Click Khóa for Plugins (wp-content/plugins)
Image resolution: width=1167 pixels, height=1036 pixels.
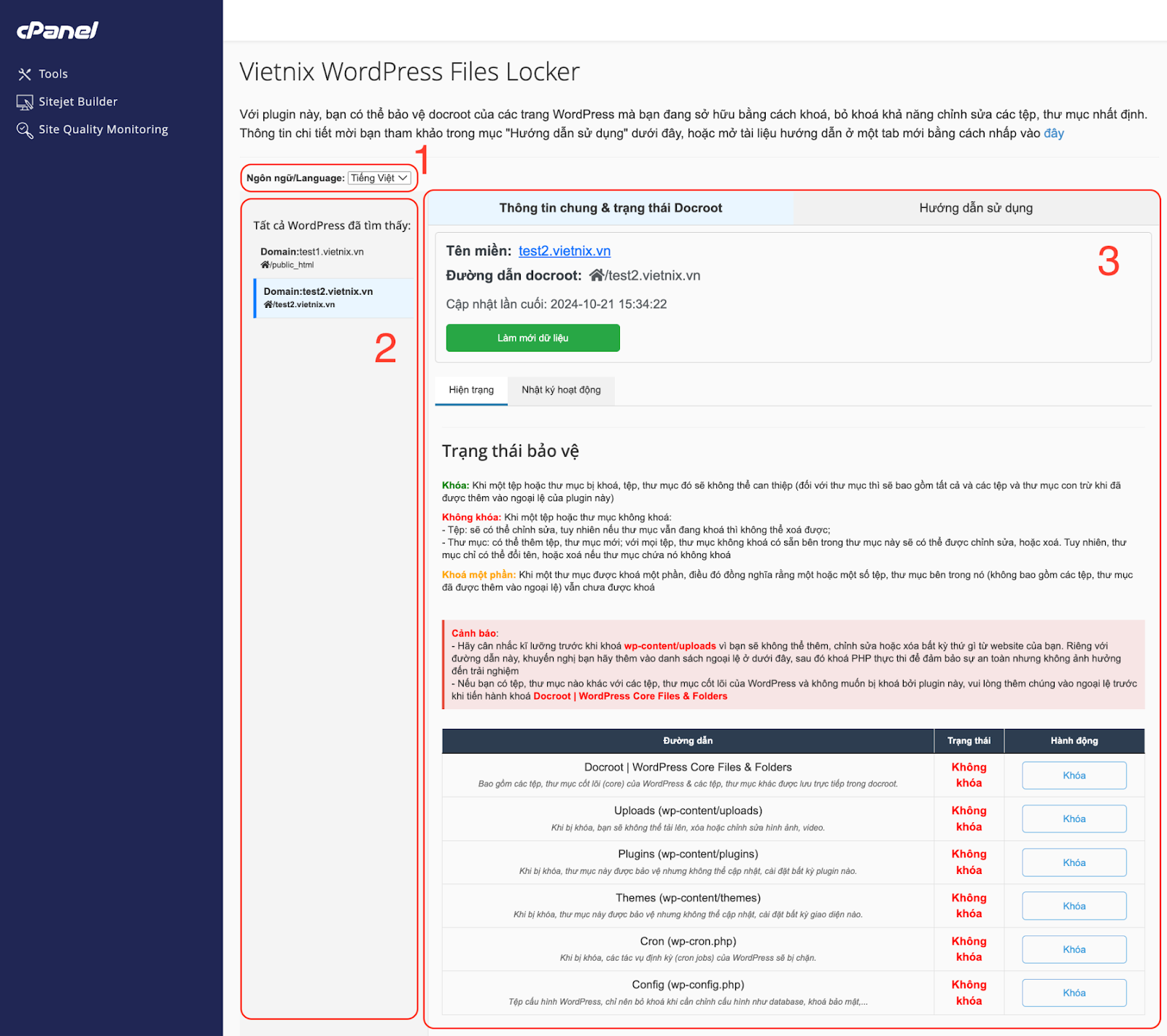point(1074,862)
